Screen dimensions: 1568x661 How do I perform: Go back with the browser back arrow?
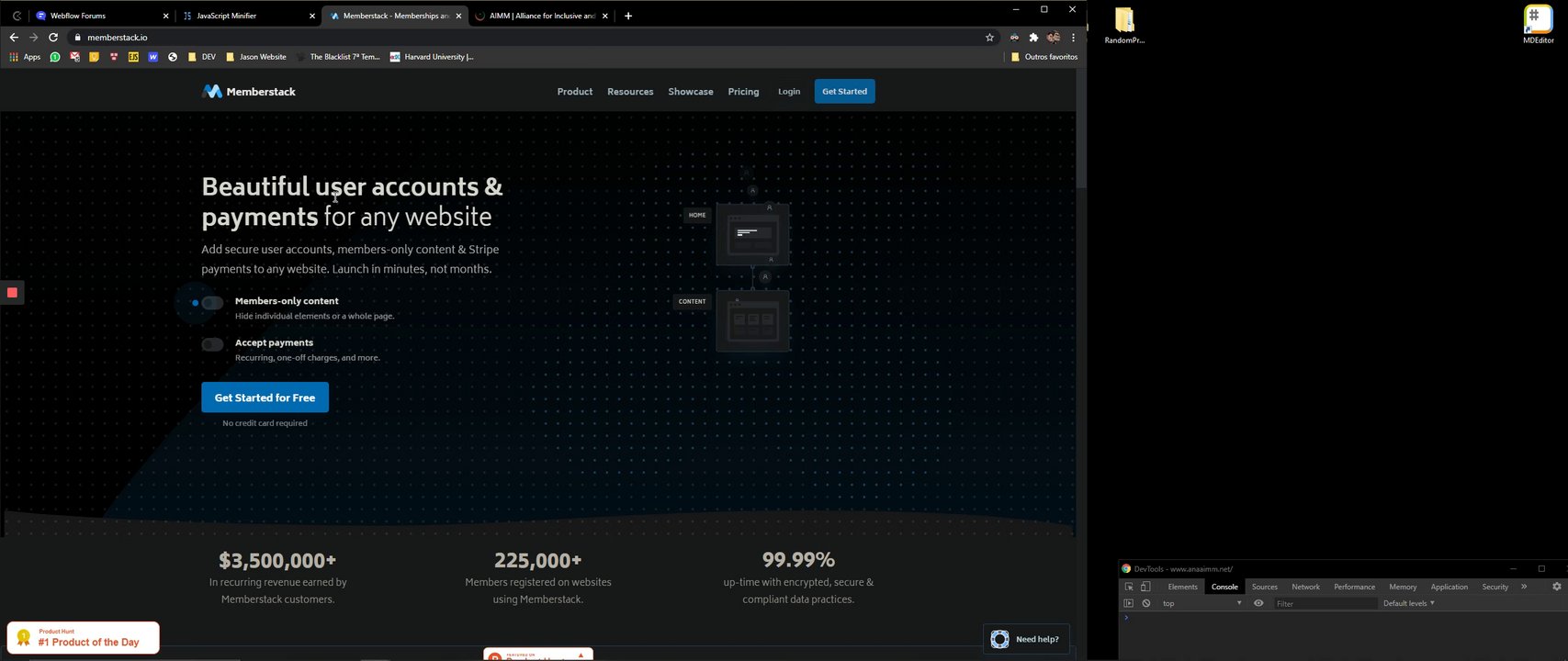point(13,38)
